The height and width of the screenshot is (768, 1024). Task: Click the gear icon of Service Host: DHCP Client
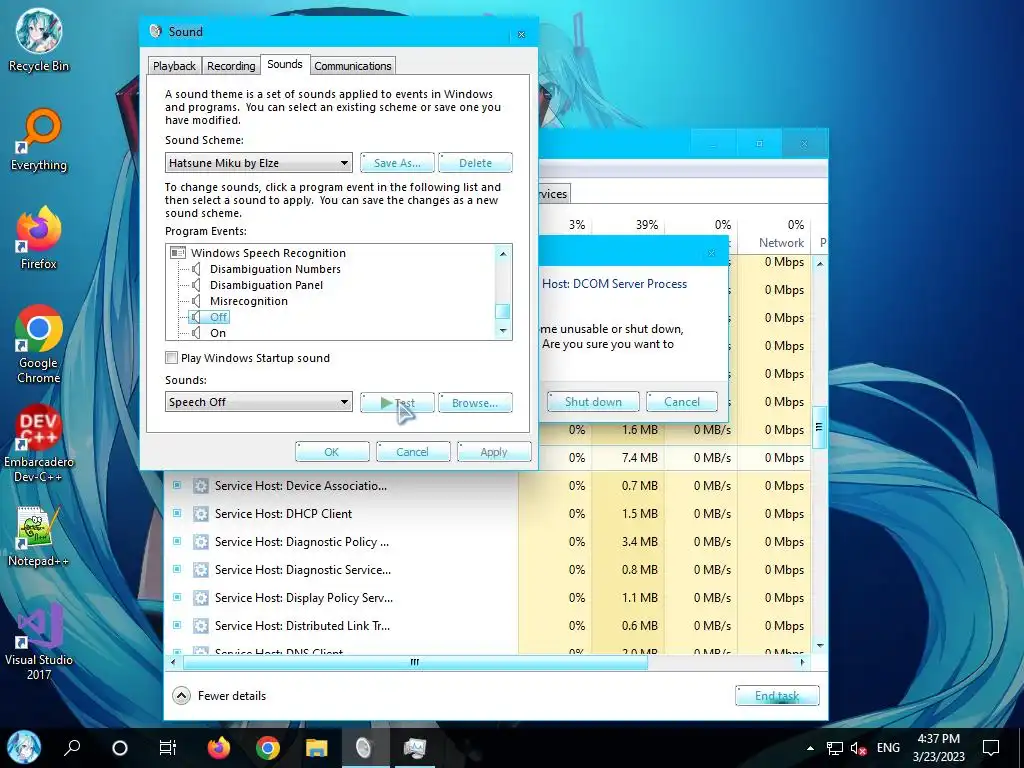pos(200,514)
